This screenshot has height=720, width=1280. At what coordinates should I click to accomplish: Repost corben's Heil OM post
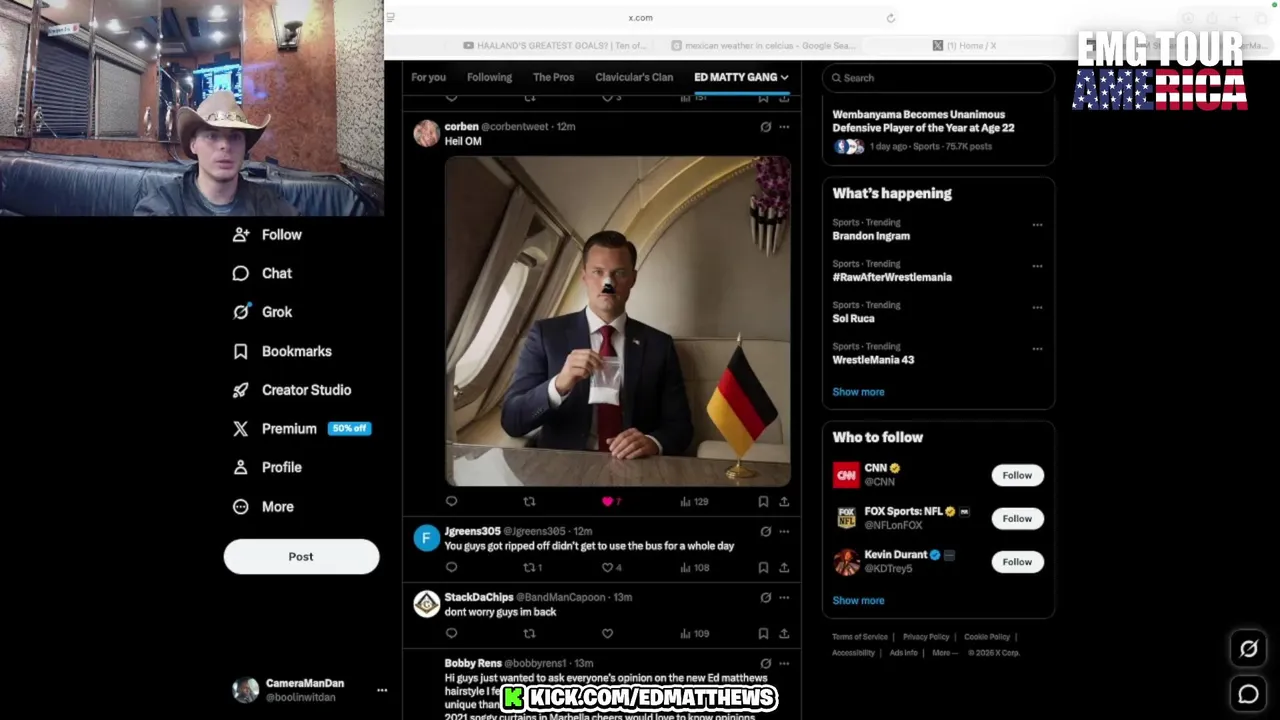click(x=529, y=501)
